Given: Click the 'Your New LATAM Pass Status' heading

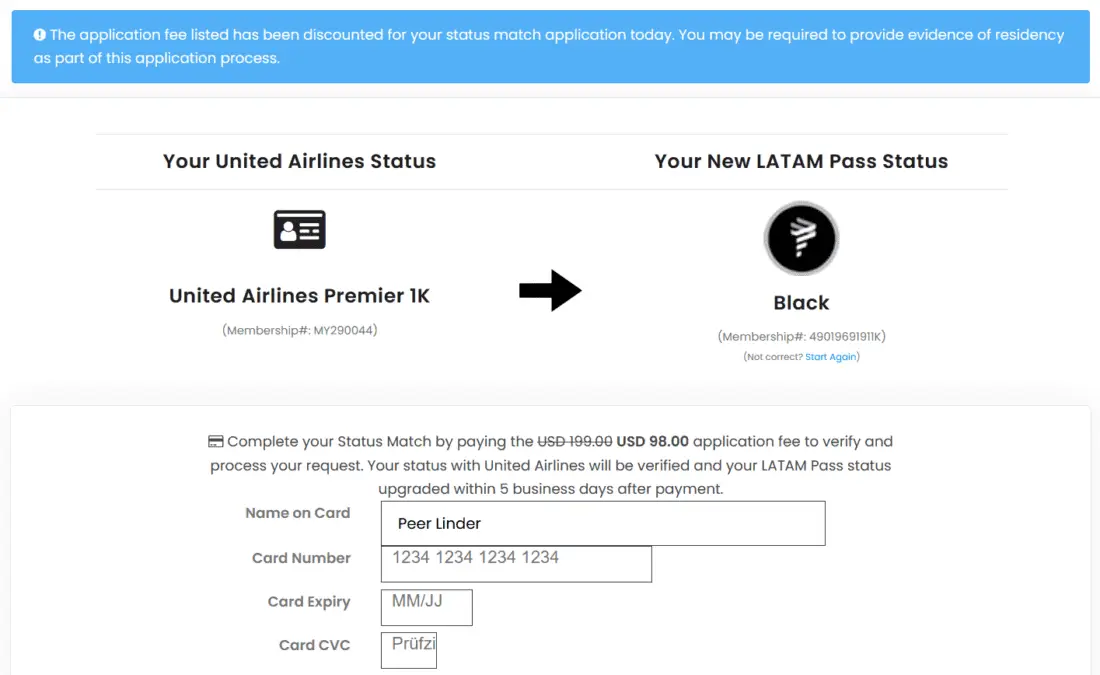Looking at the screenshot, I should pos(801,161).
